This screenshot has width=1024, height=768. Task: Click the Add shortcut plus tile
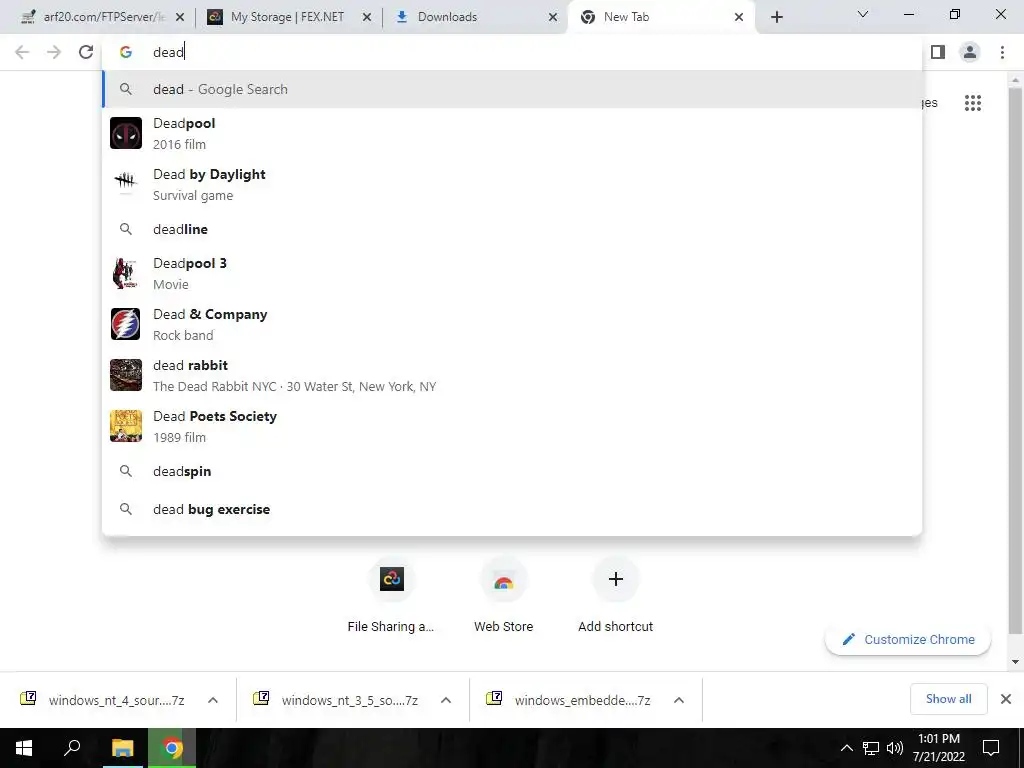[x=615, y=580]
